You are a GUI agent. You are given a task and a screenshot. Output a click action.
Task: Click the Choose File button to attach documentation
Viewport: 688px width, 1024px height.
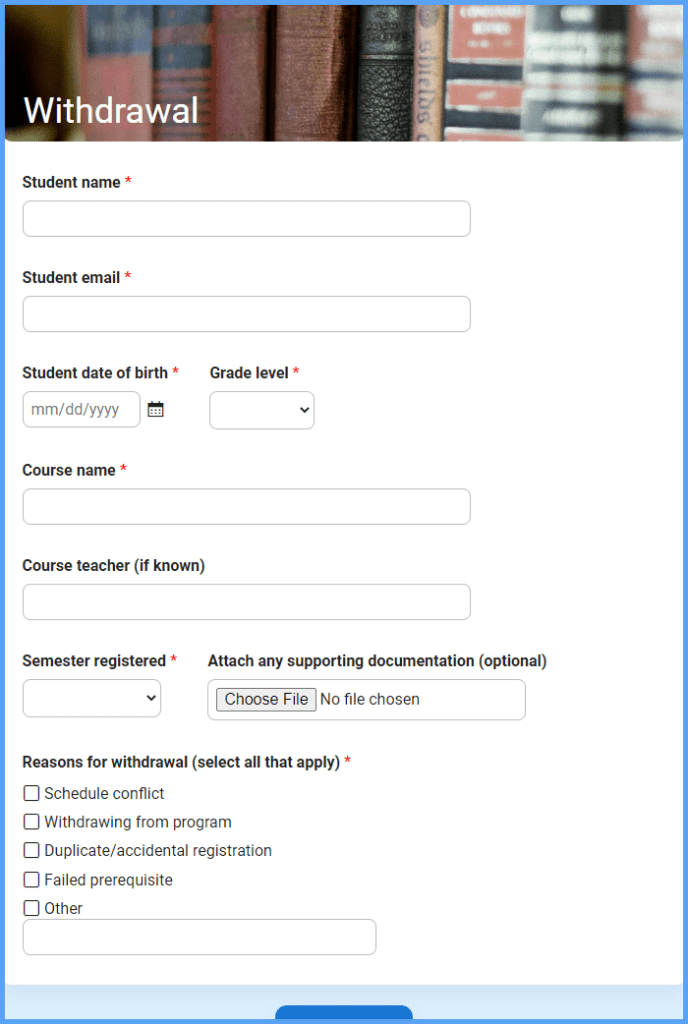[265, 699]
